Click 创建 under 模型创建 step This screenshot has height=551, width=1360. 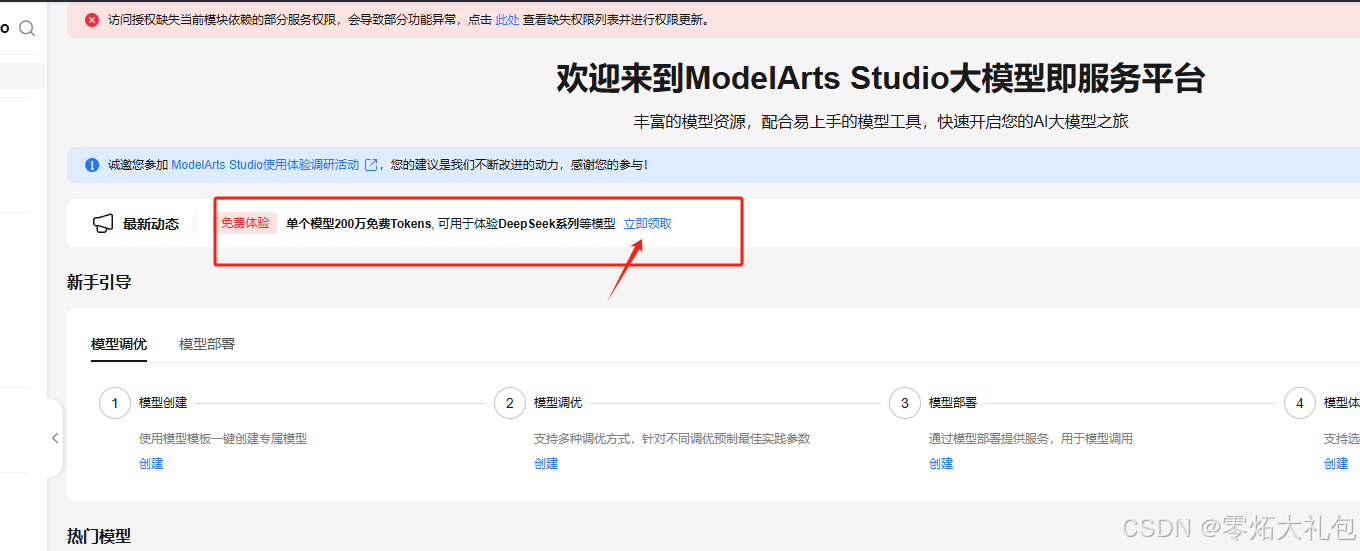click(x=151, y=464)
